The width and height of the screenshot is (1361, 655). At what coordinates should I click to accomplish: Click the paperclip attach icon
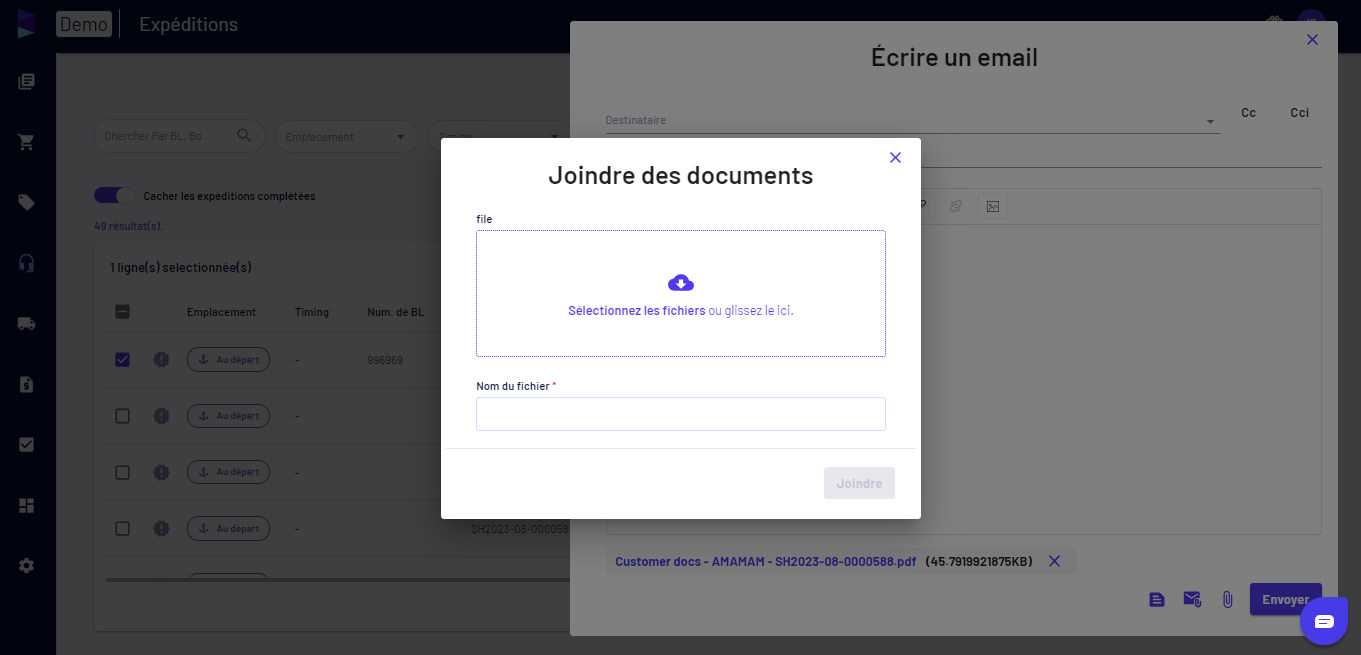(1227, 599)
